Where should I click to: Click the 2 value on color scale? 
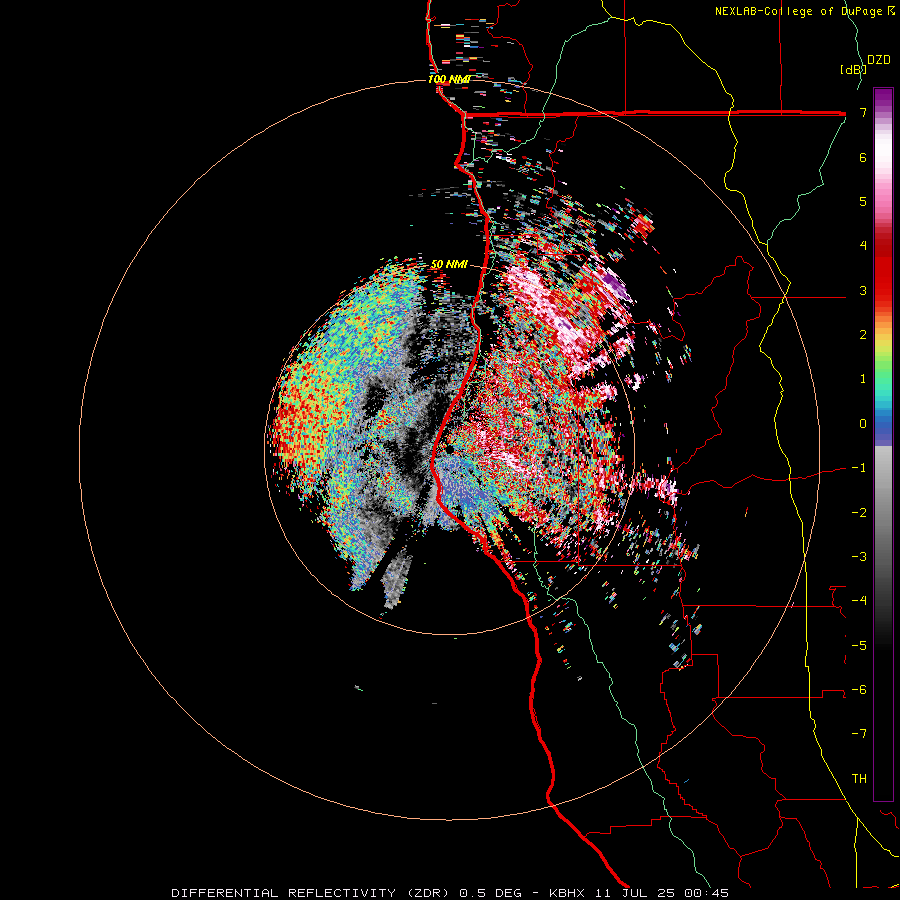863,335
